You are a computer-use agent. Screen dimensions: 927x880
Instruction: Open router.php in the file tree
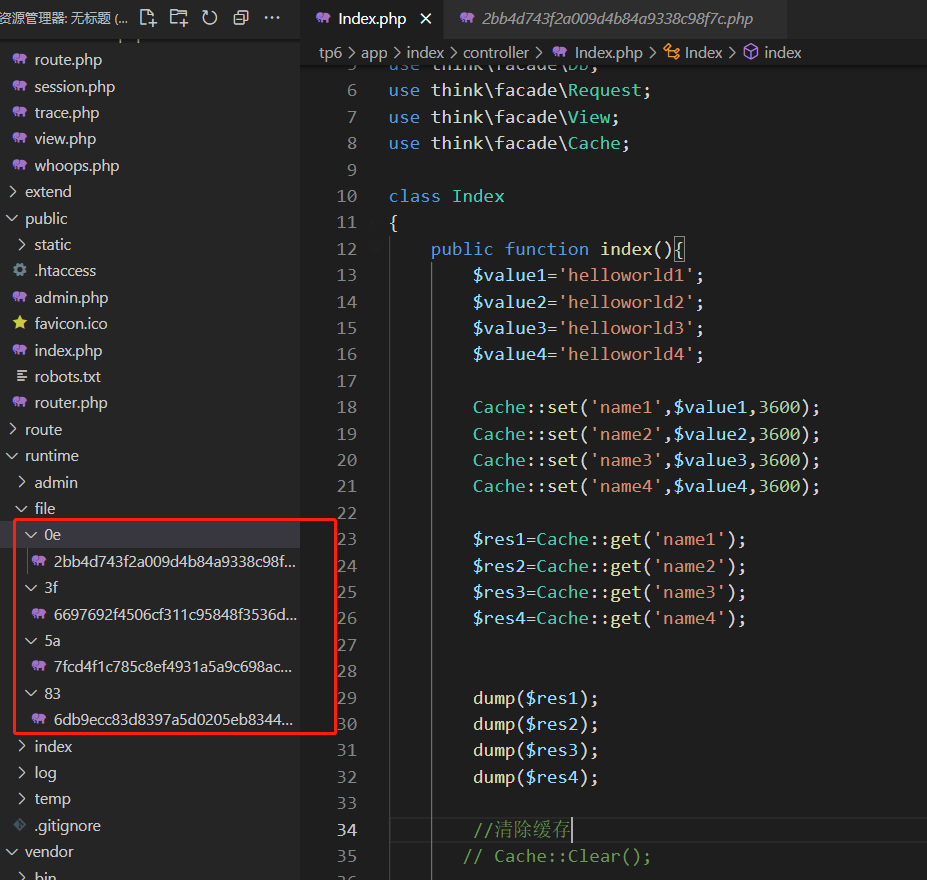[71, 403]
